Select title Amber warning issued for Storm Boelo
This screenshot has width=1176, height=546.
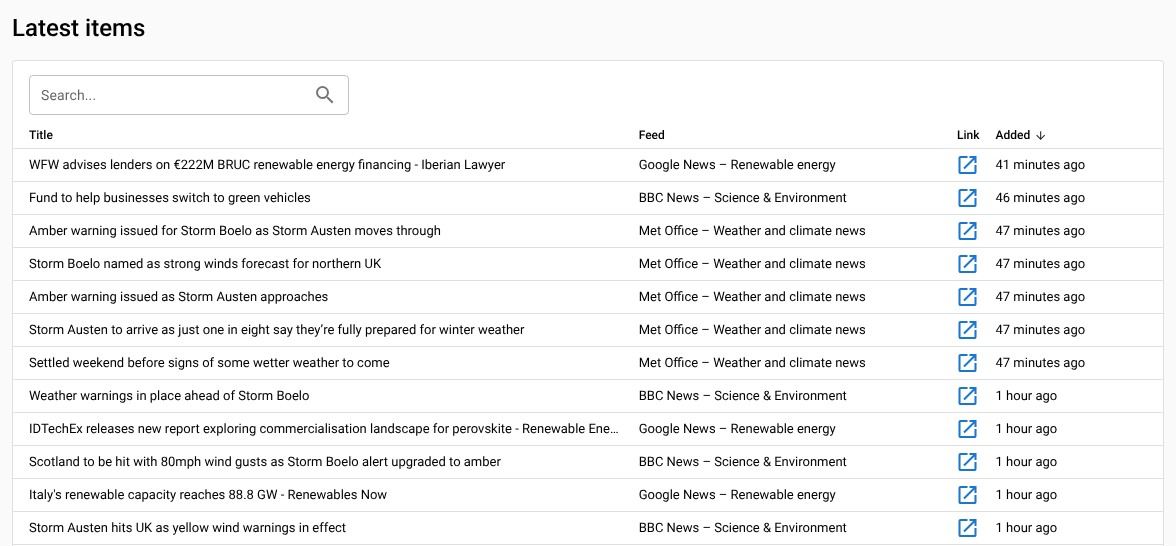pyautogui.click(x=235, y=231)
